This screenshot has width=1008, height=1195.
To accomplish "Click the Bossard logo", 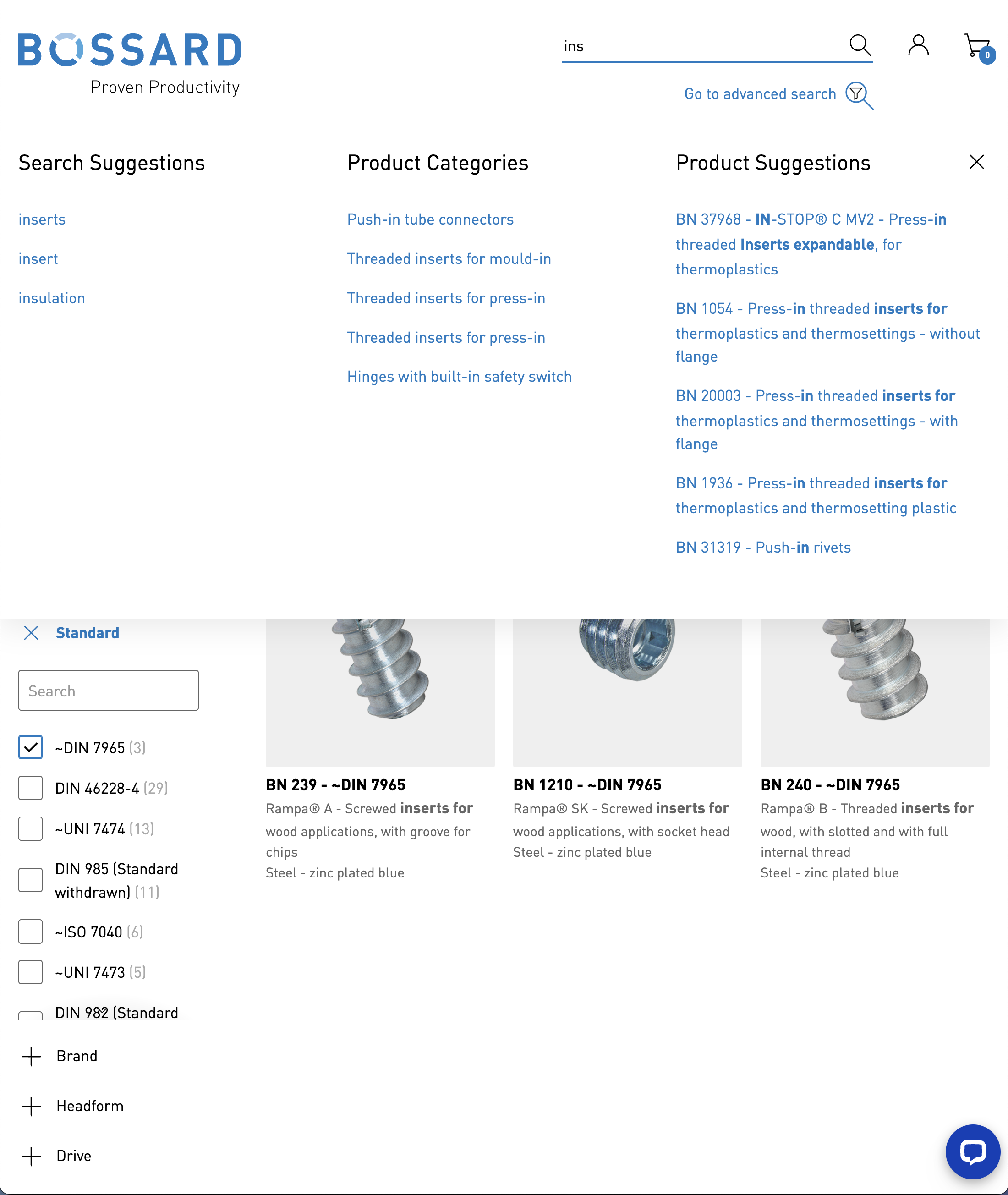I will [x=130, y=49].
